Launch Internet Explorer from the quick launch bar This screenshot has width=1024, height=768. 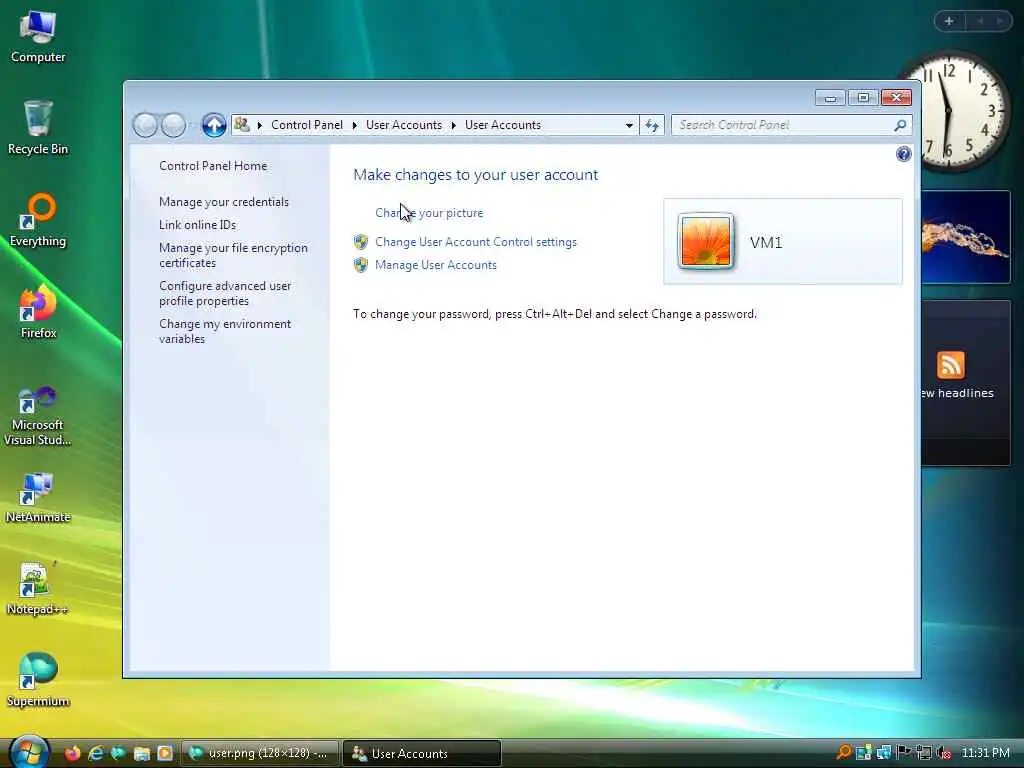click(x=96, y=753)
